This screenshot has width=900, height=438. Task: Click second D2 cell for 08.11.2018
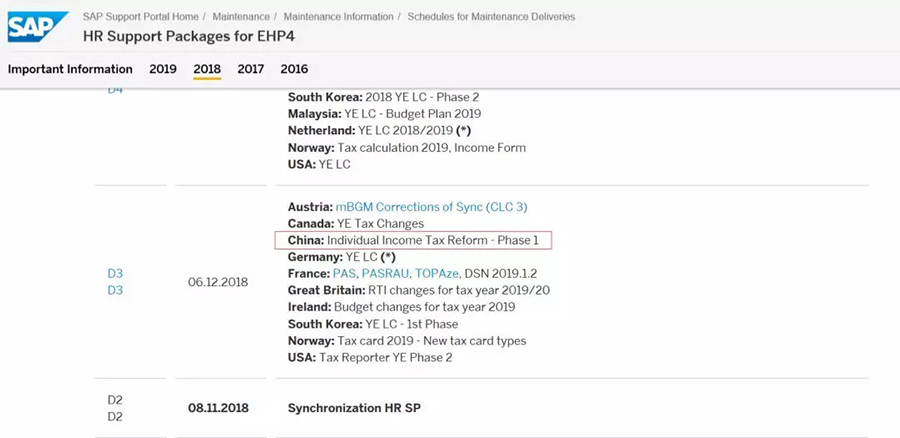click(115, 417)
